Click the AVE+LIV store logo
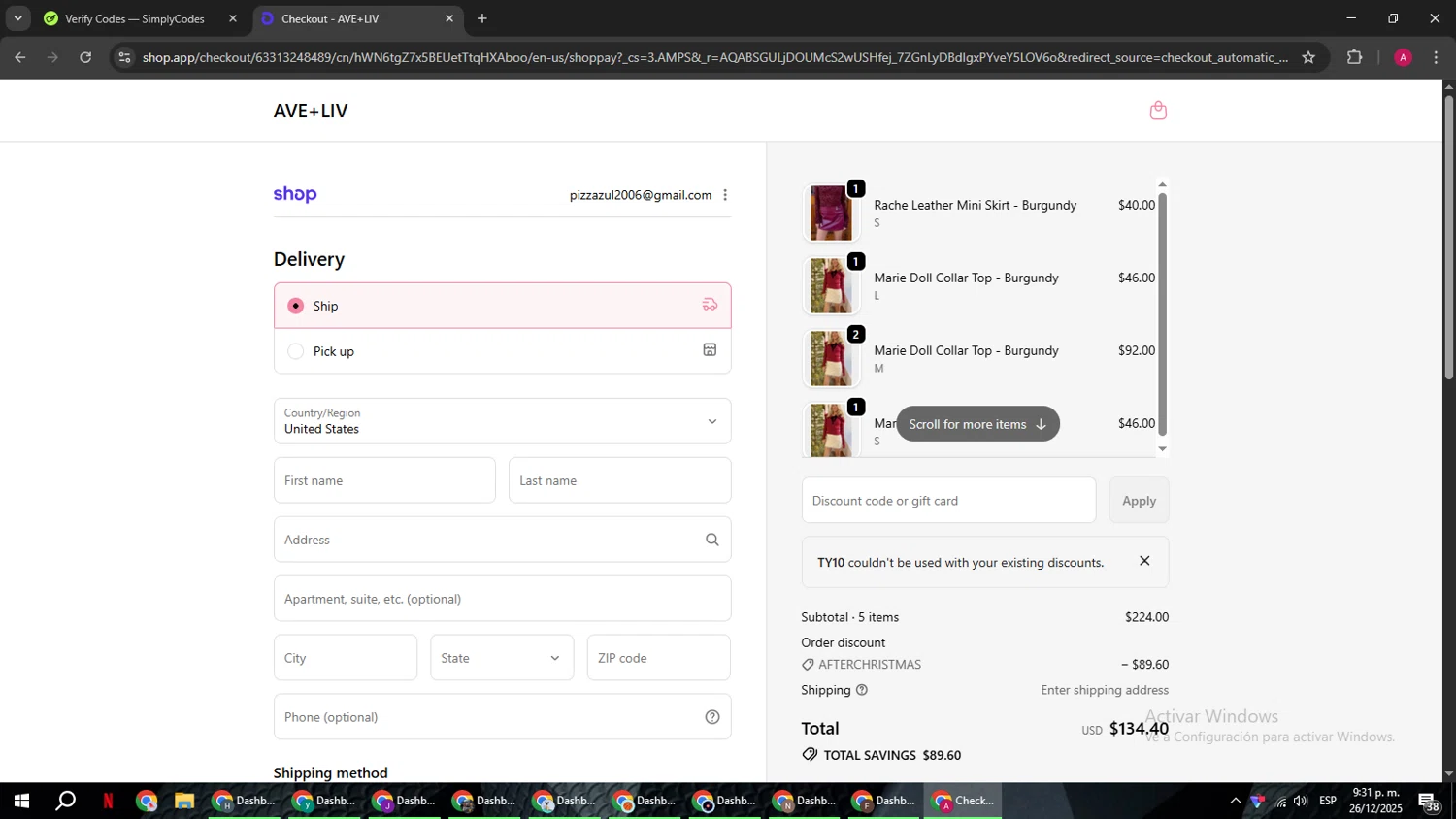The height and width of the screenshot is (819, 1456). tap(311, 111)
